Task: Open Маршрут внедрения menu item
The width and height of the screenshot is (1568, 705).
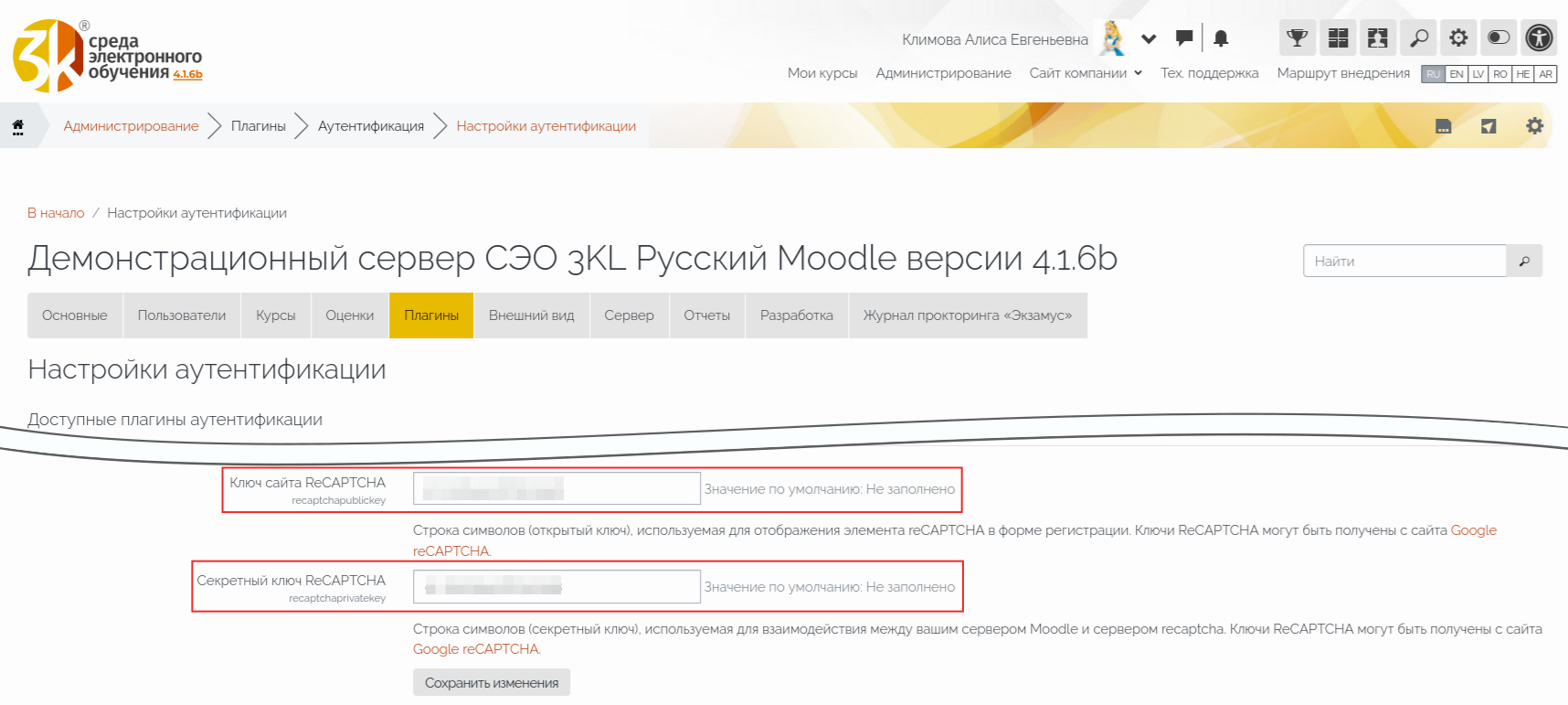Action: (1343, 73)
